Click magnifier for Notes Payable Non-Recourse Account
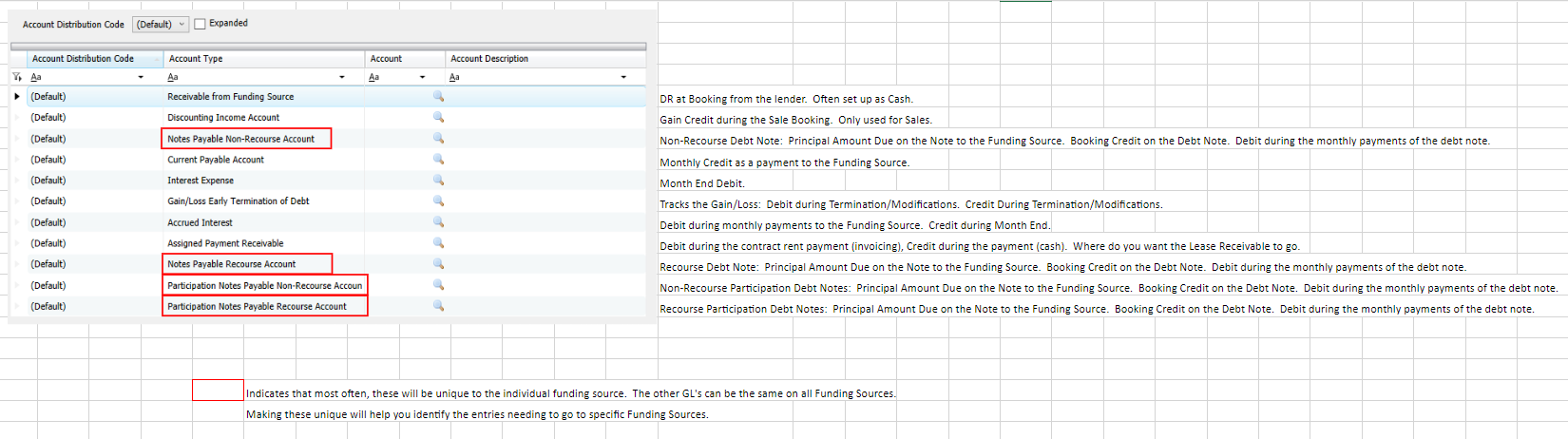The height and width of the screenshot is (439, 1568). [438, 138]
